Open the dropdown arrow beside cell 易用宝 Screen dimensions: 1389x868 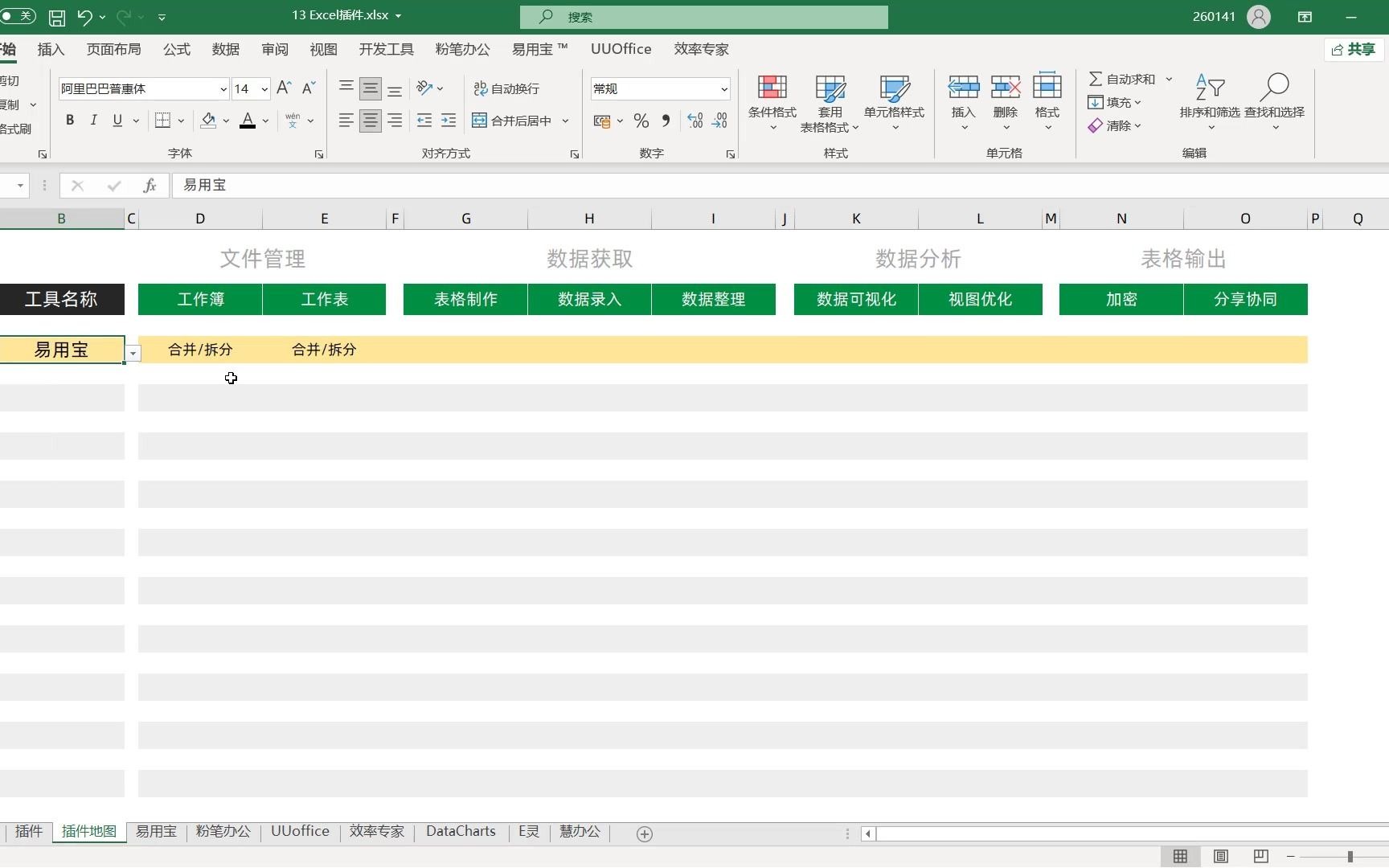(133, 354)
